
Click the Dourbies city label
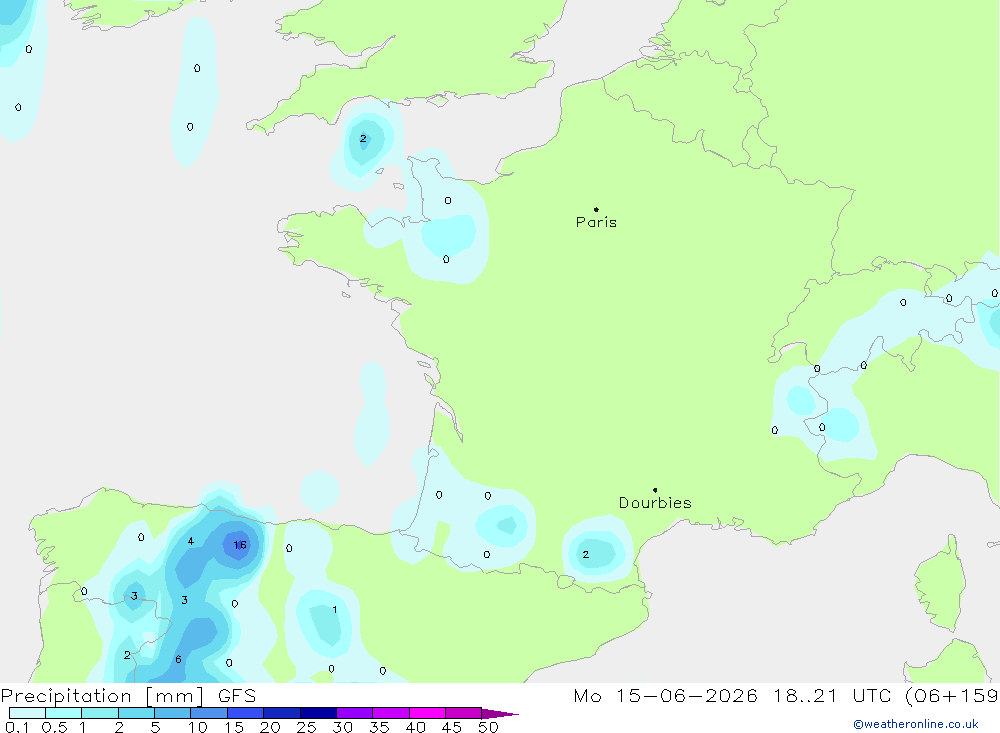(655, 503)
